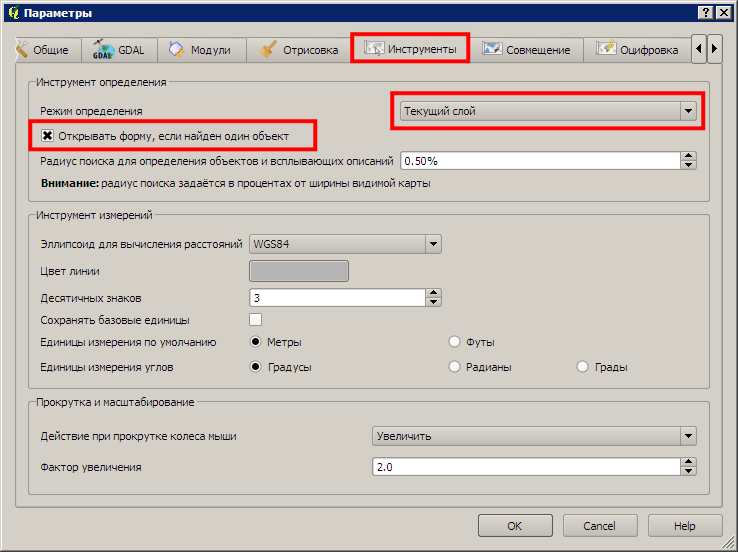Viewport: 738px width, 552px height.
Task: Close the Параметры dialog window
Action: [723, 13]
